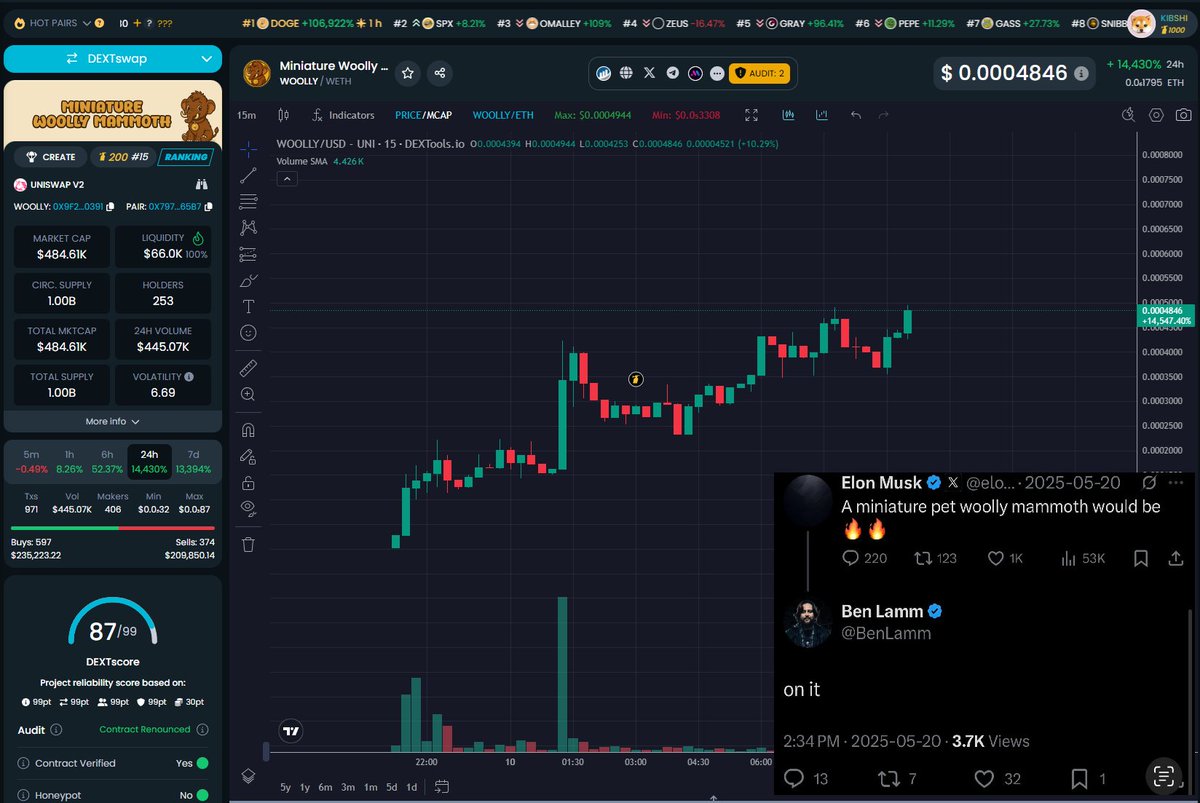Copy the PAIR address

(208, 207)
